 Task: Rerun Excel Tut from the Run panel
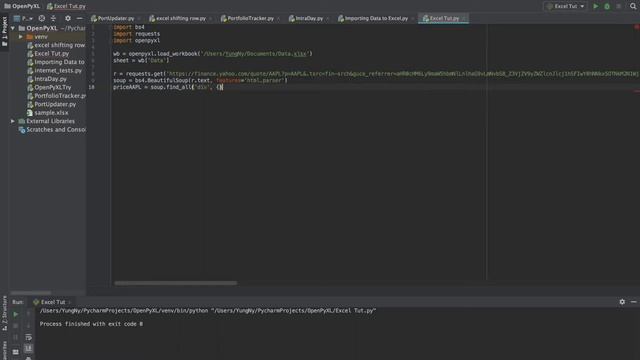[16, 314]
